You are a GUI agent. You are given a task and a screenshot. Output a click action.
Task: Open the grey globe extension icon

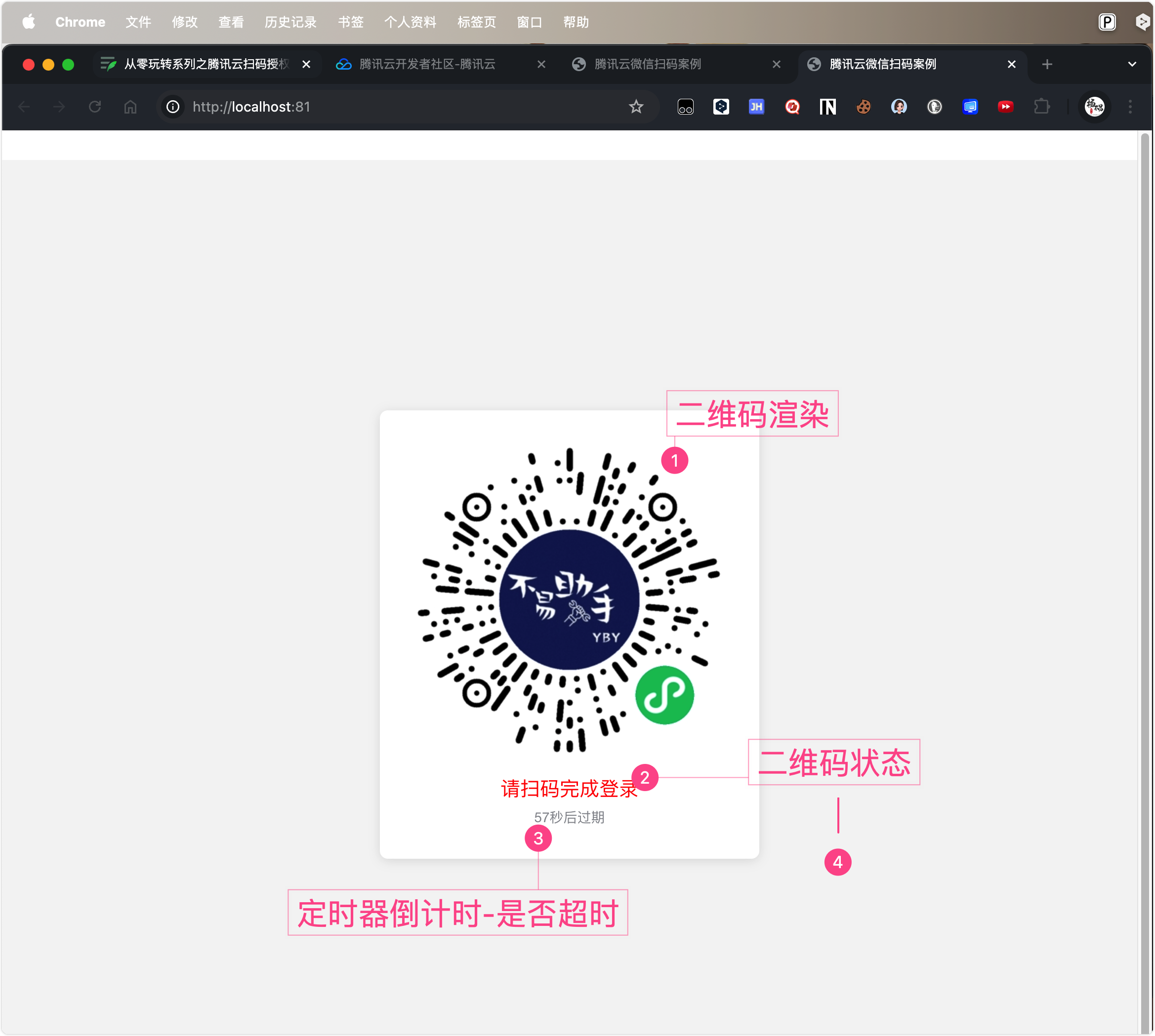pyautogui.click(x=935, y=107)
